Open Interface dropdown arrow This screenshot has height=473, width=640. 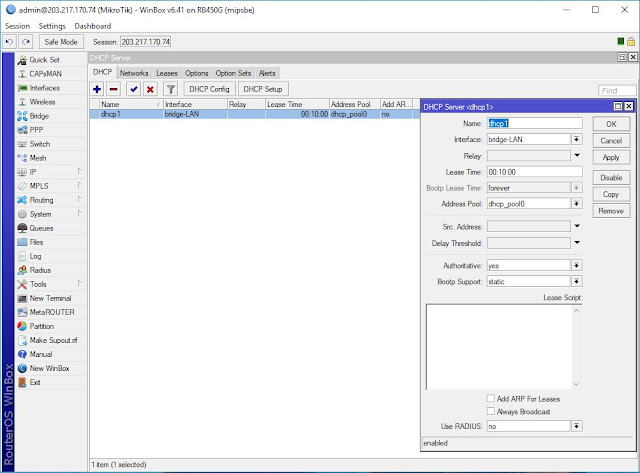click(x=576, y=139)
